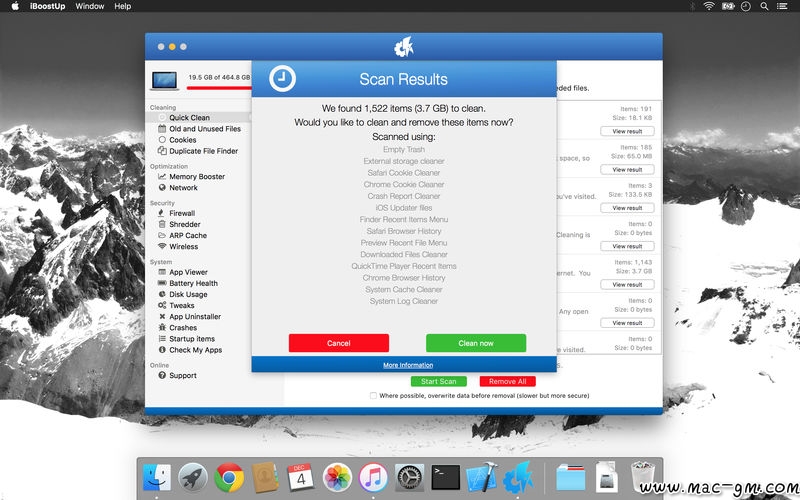Open the Network globe icon

[x=162, y=188]
